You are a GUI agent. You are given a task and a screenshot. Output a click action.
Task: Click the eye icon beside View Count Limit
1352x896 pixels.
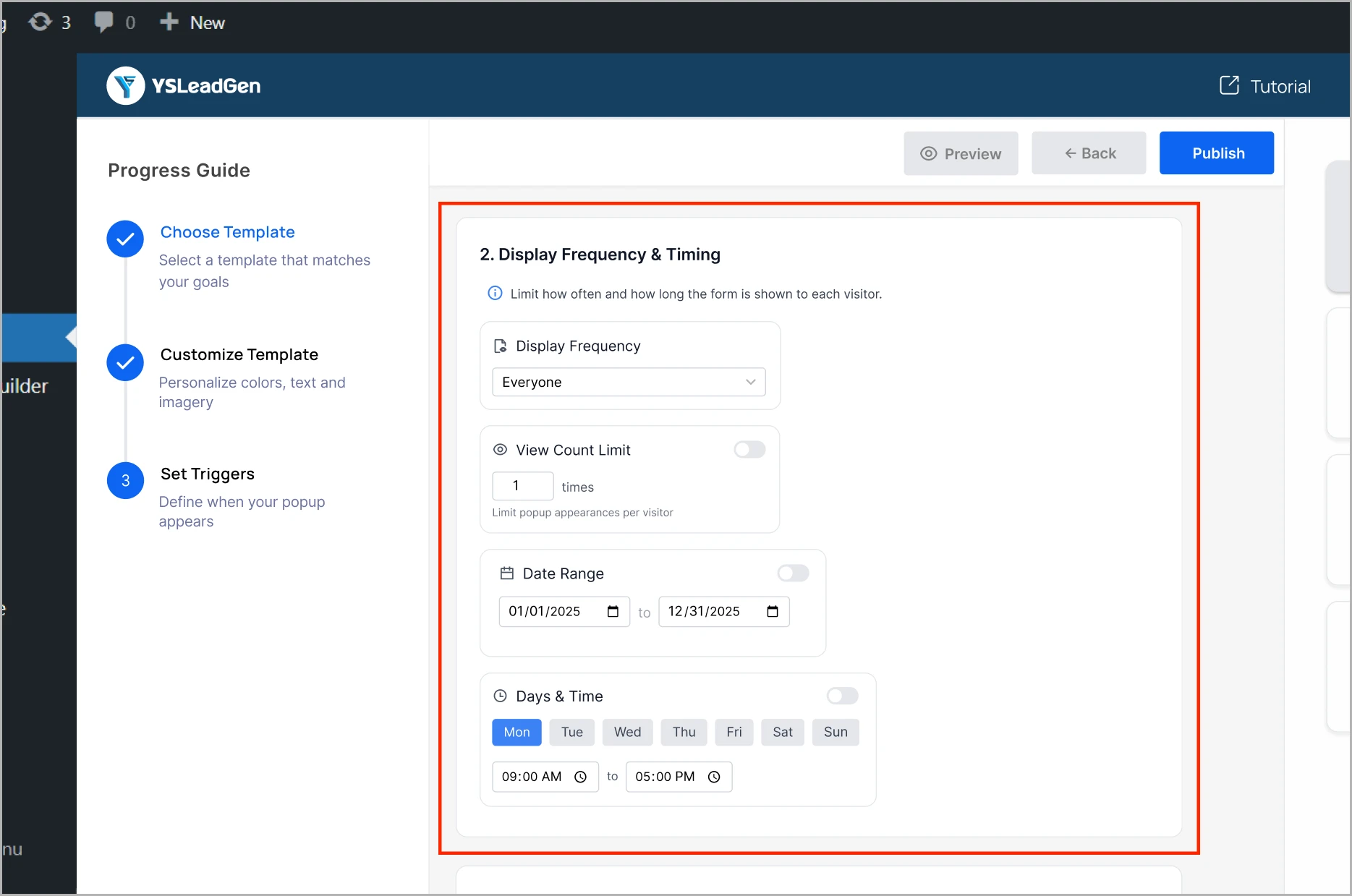coord(500,449)
